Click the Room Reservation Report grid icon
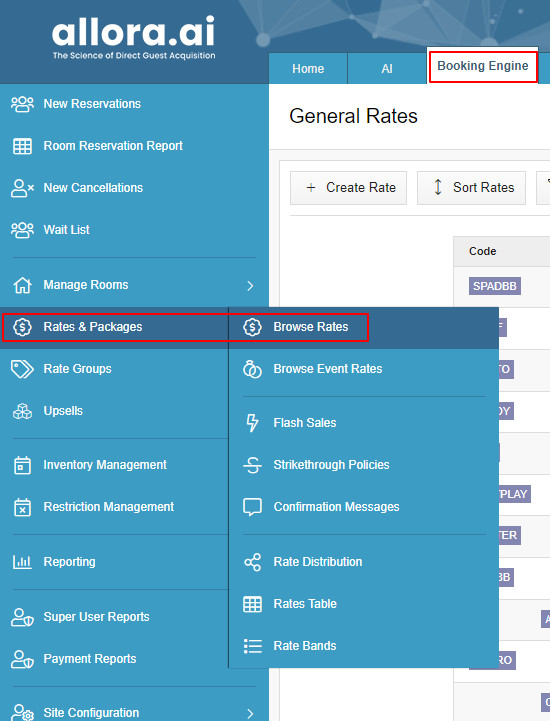The width and height of the screenshot is (550, 721). pyautogui.click(x=22, y=146)
